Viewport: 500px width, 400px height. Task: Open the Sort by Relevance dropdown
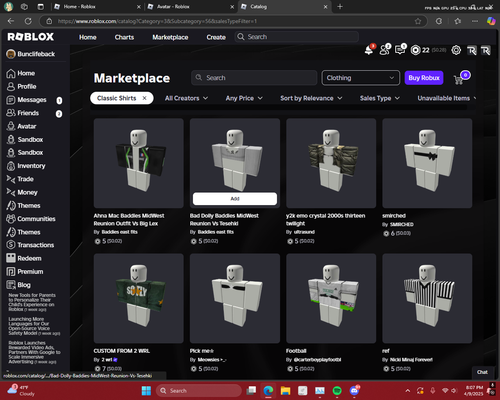tap(311, 98)
